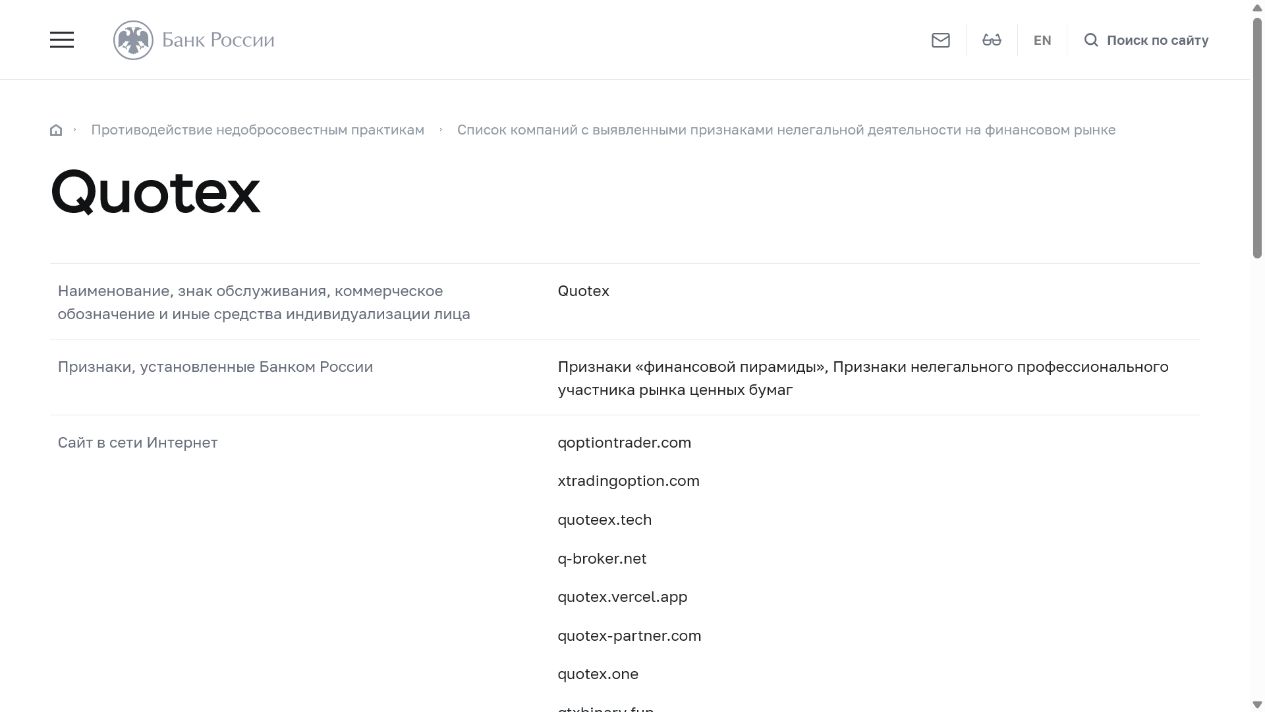Click the Bank of Russia eagle logo
The image size is (1265, 712).
[x=133, y=40]
